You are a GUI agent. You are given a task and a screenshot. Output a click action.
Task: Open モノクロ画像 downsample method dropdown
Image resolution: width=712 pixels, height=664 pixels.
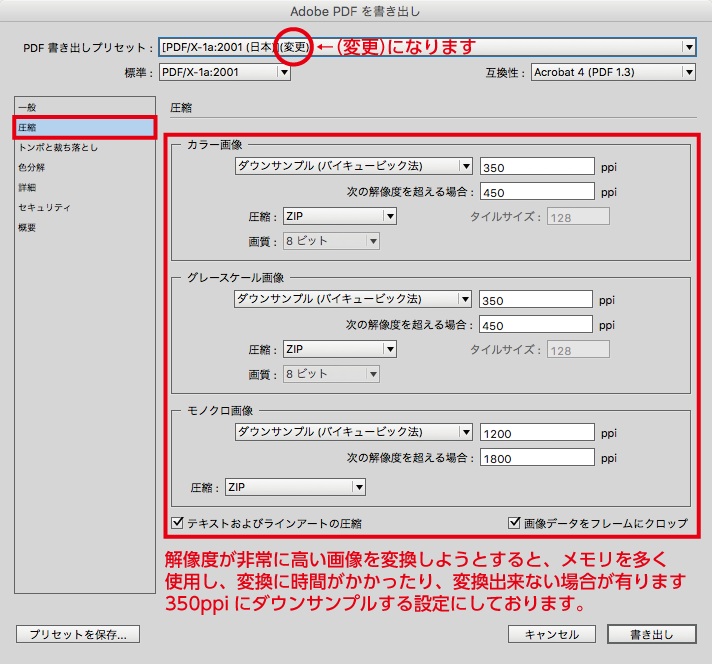coord(354,432)
